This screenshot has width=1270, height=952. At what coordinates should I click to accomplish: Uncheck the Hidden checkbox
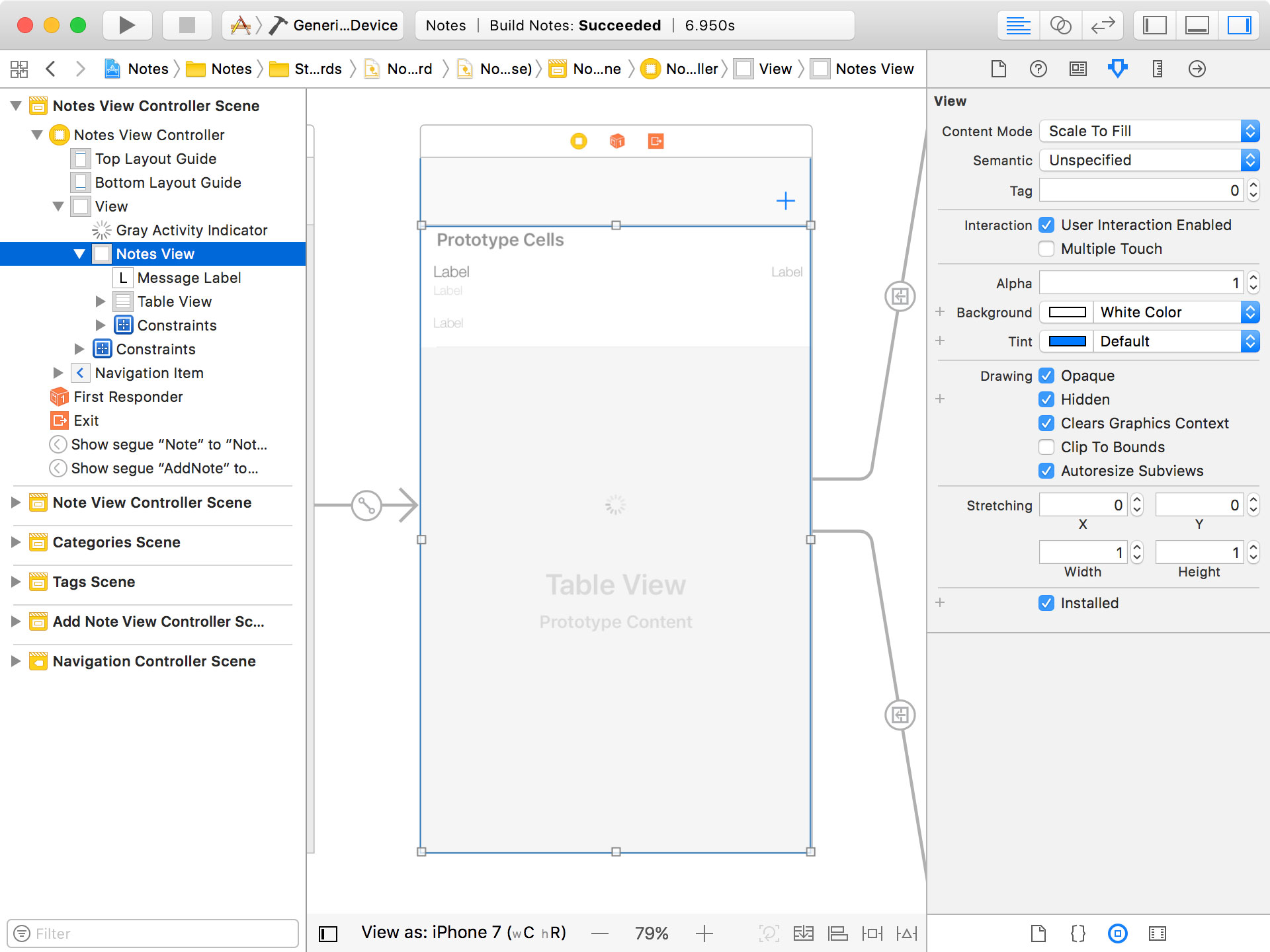[x=1046, y=399]
